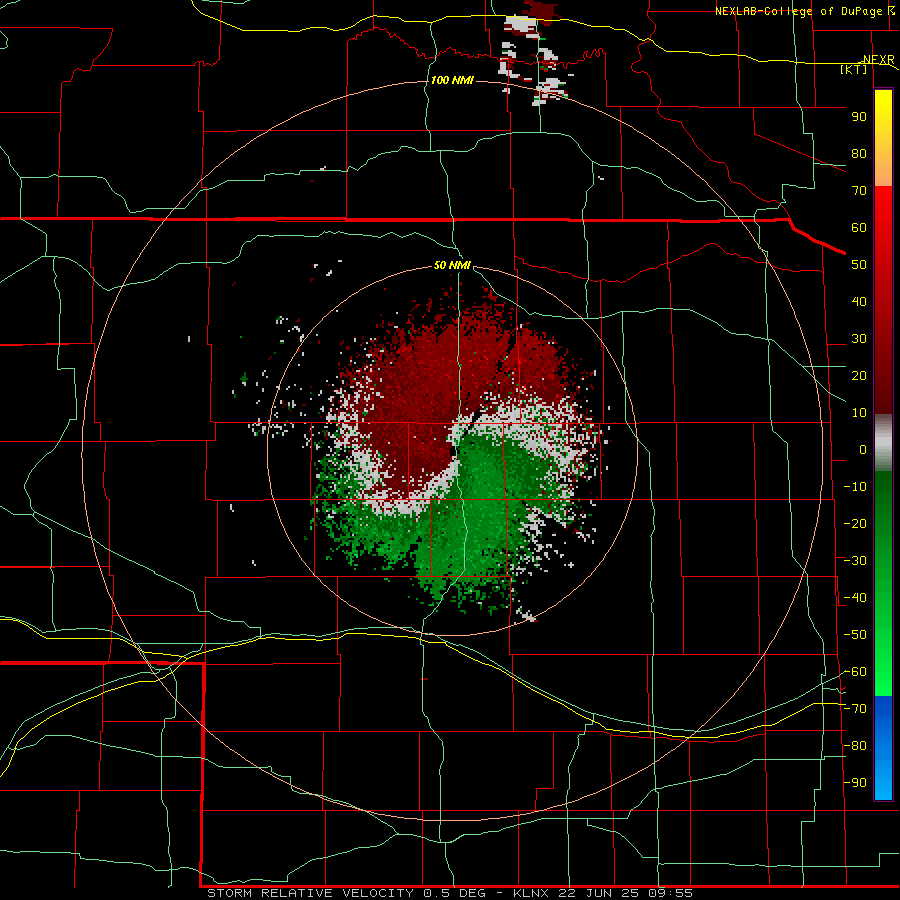This screenshot has height=900, width=900.
Task: Click the '100 NMI' range ring label
Action: [452, 80]
